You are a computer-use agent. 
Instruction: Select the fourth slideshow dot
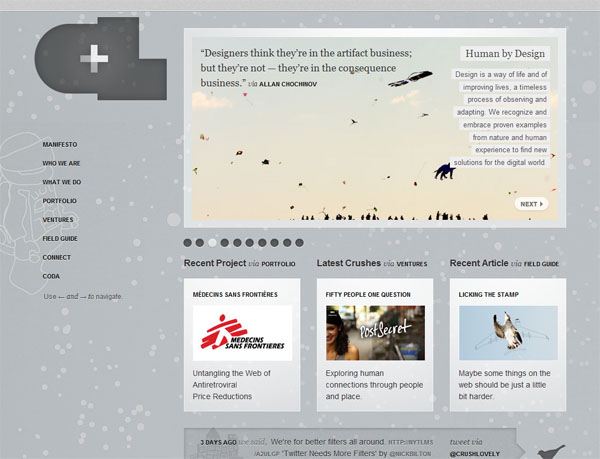pos(225,243)
